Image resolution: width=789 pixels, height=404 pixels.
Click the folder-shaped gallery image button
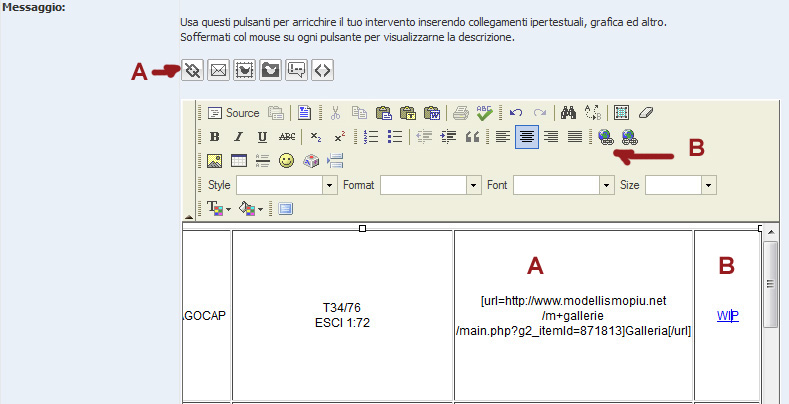(x=270, y=71)
